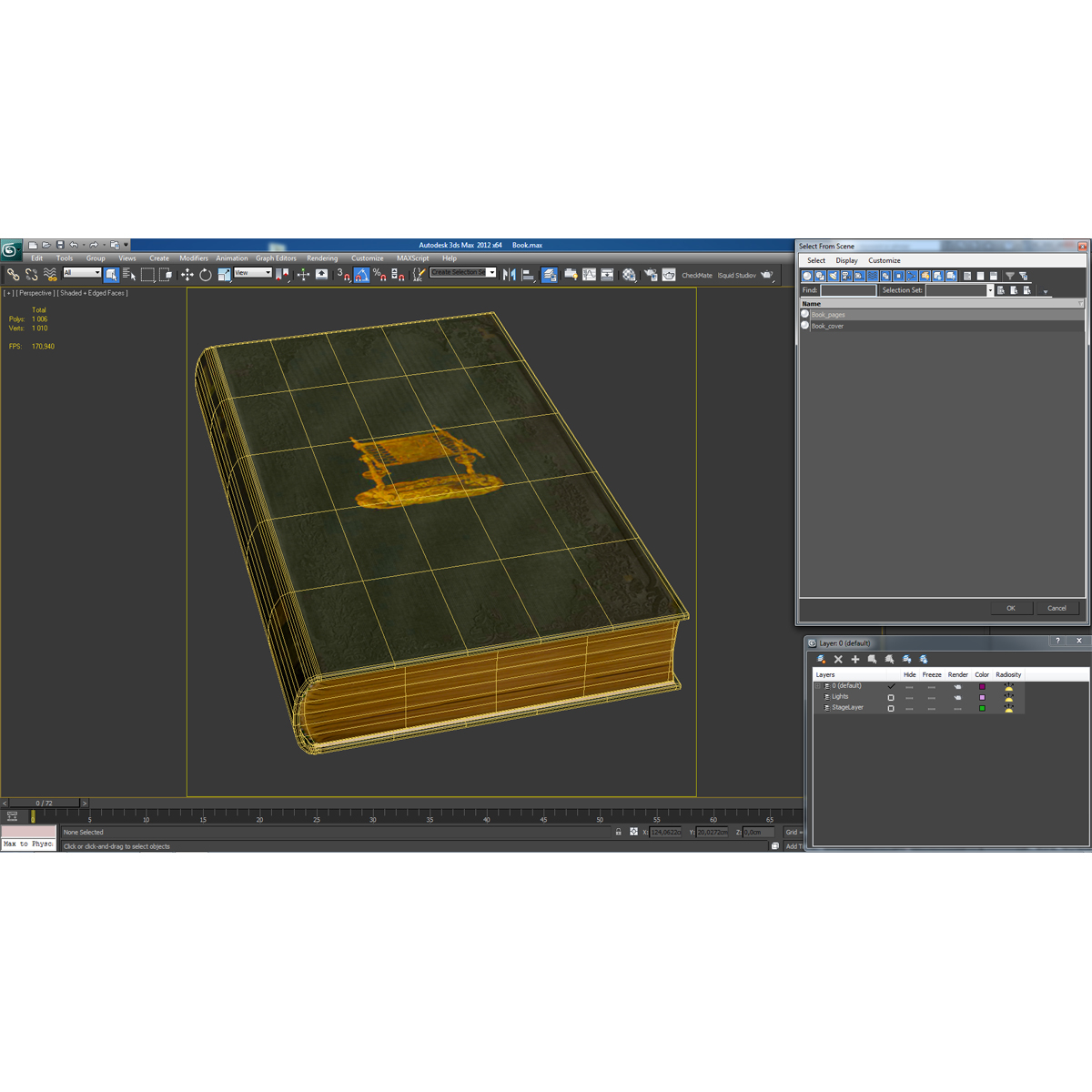Click the Unlink Selection tool
Screen dimensions: 1092x1092
click(x=31, y=274)
